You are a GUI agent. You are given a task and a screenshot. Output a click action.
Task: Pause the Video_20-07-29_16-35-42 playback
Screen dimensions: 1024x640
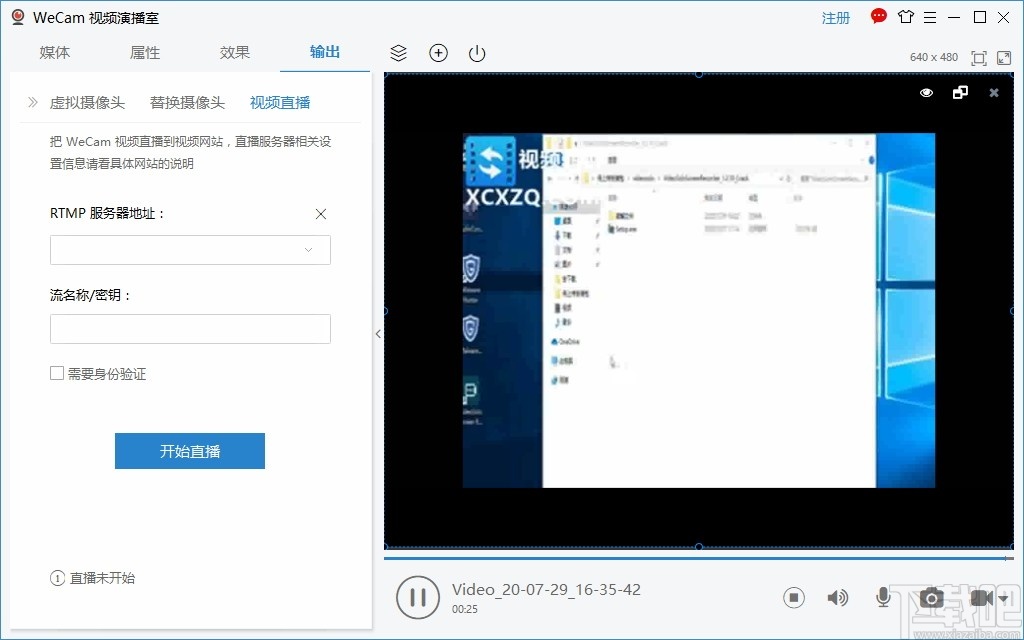[x=418, y=597]
